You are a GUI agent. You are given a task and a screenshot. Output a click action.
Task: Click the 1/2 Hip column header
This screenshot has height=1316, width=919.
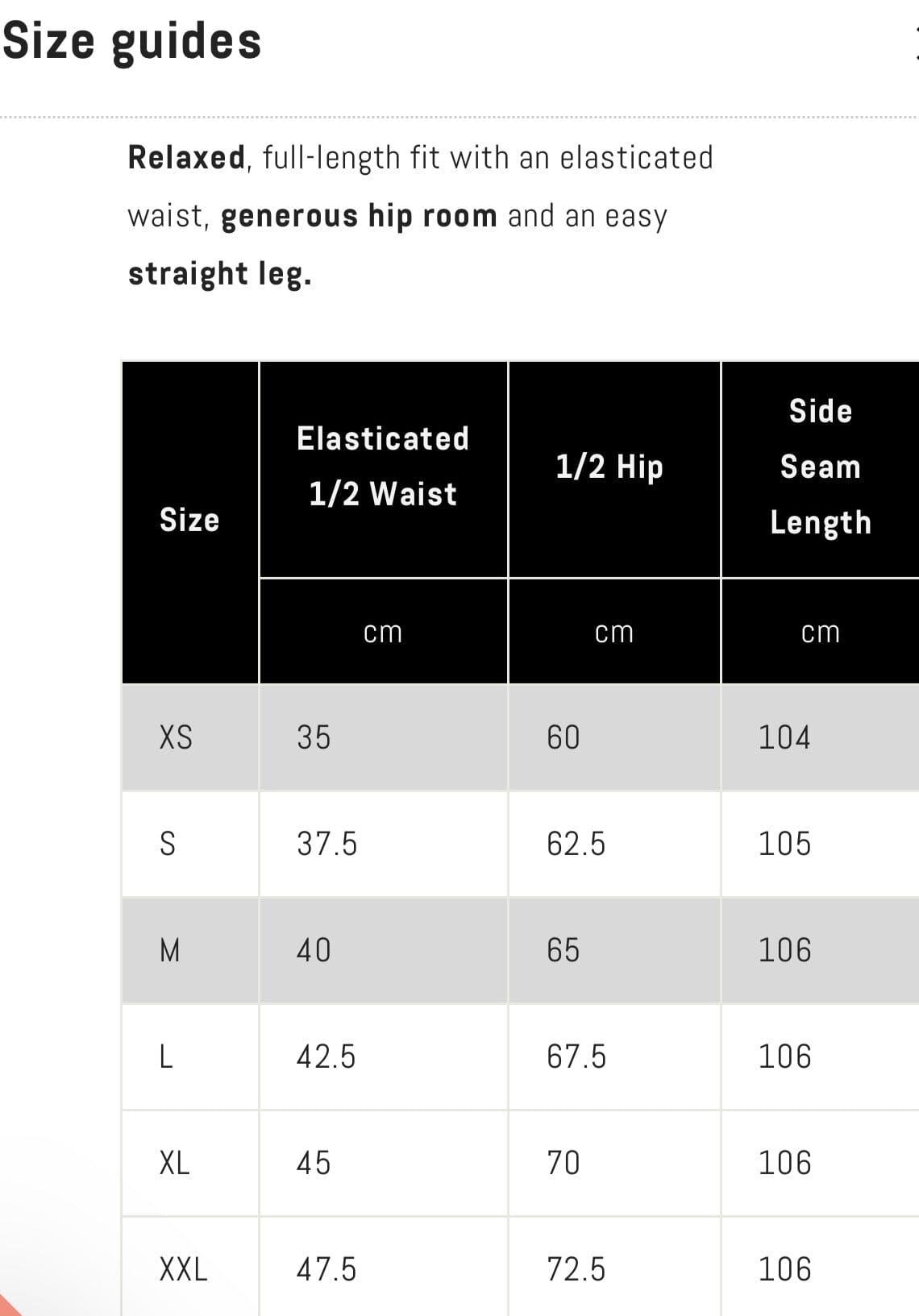pos(609,467)
